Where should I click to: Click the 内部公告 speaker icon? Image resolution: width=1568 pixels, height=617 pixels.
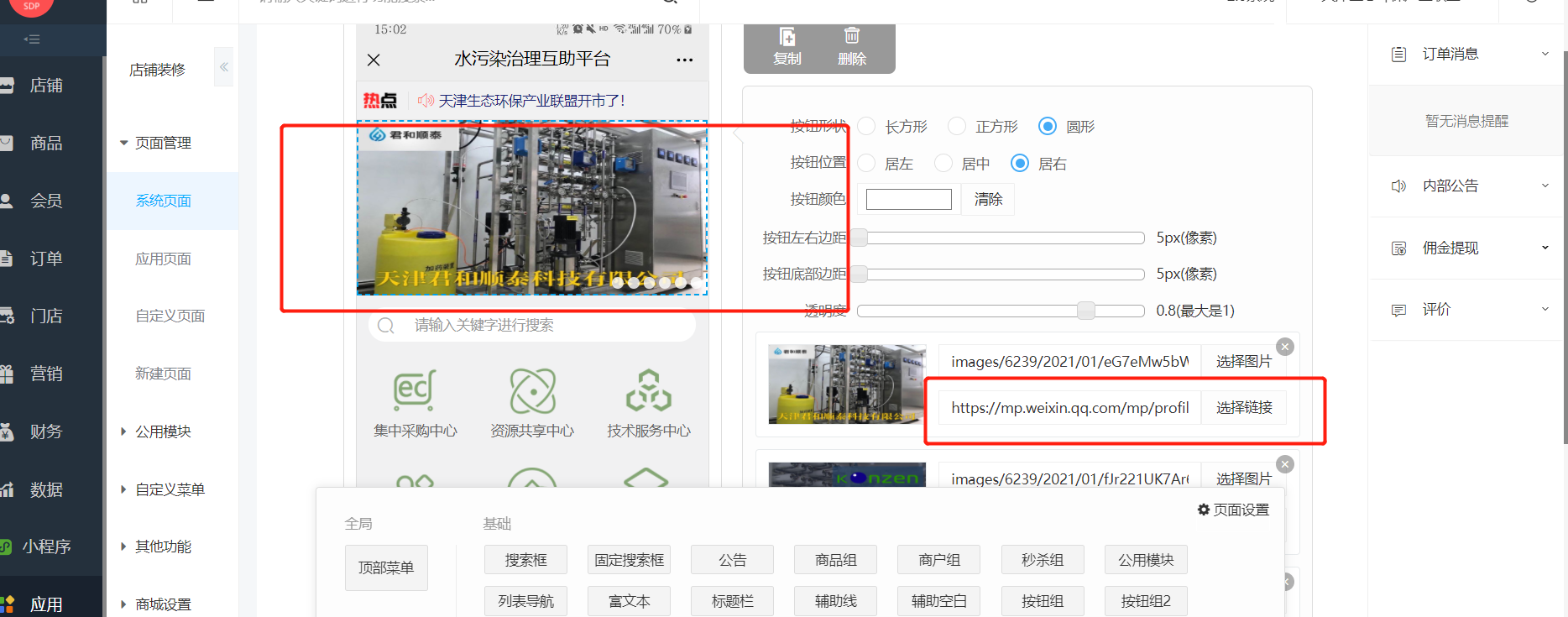tap(1398, 186)
